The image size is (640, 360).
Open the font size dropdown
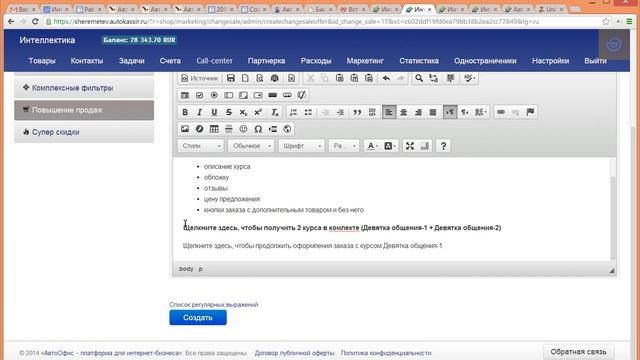(x=344, y=146)
